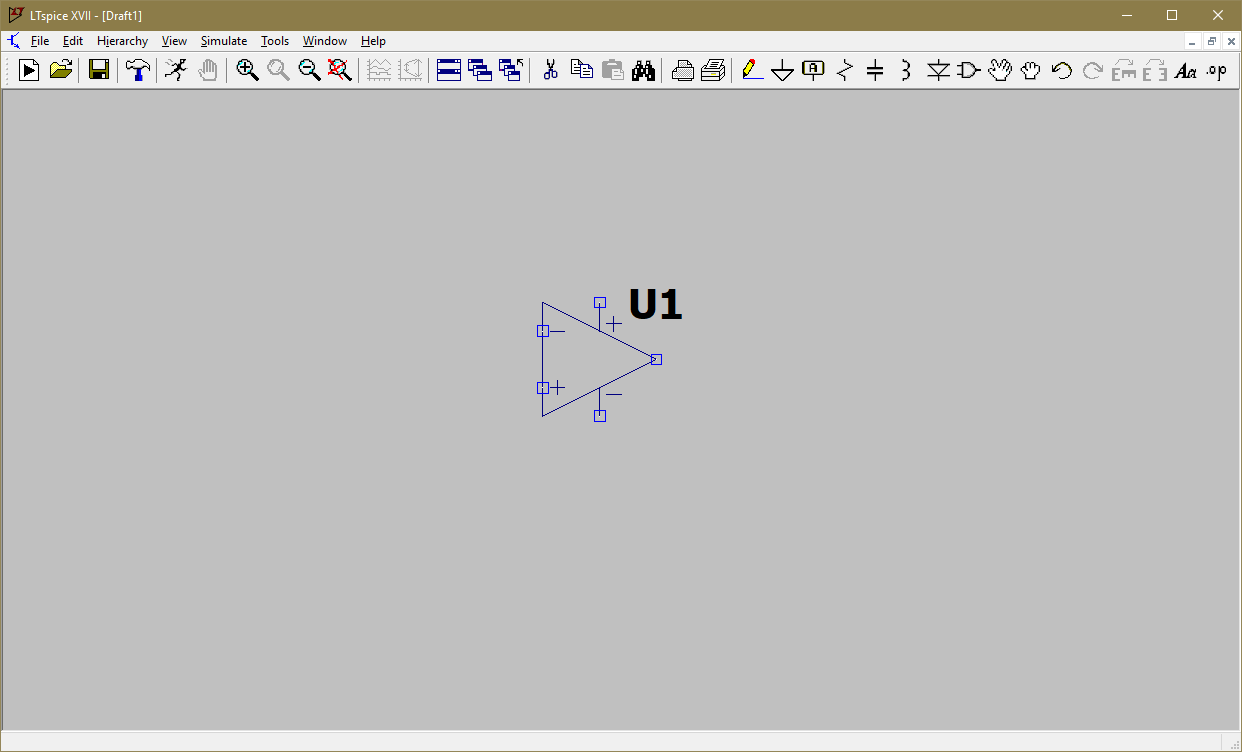This screenshot has height=752, width=1242.
Task: Tile windows horizontally
Action: coord(449,70)
